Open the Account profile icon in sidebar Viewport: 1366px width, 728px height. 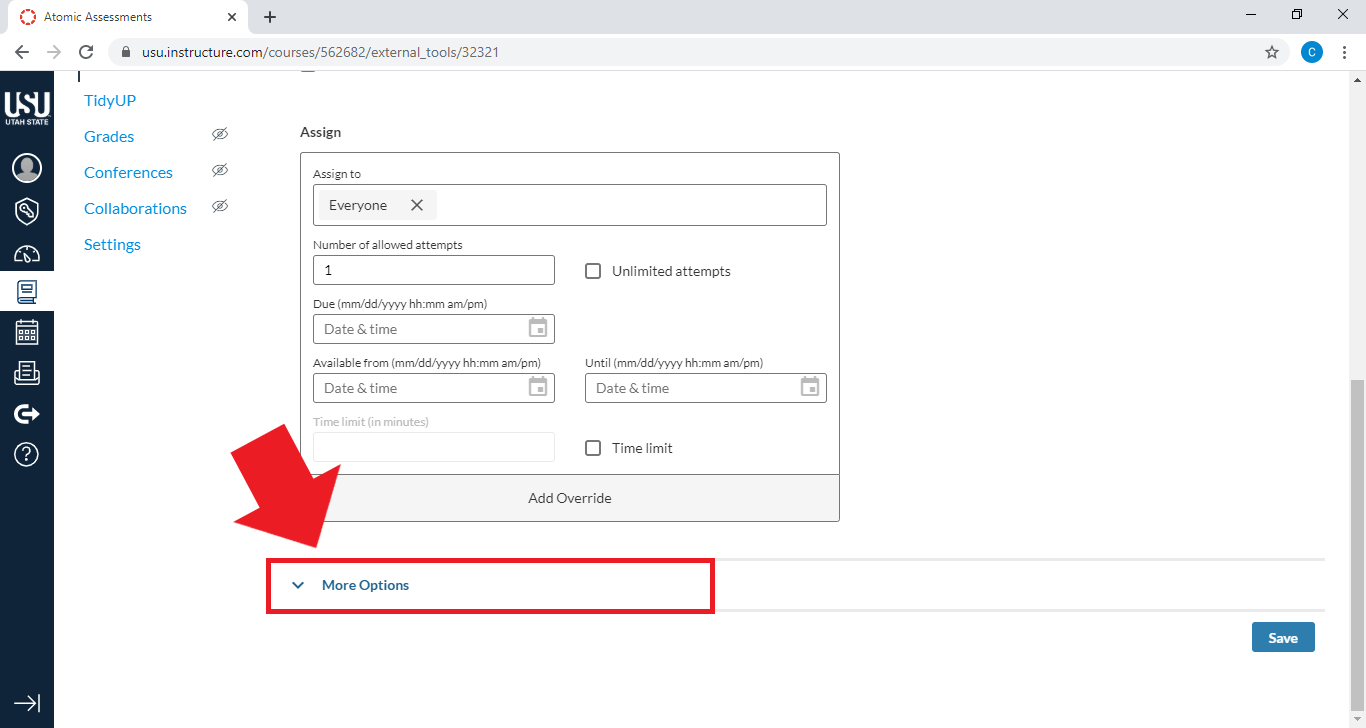27,167
